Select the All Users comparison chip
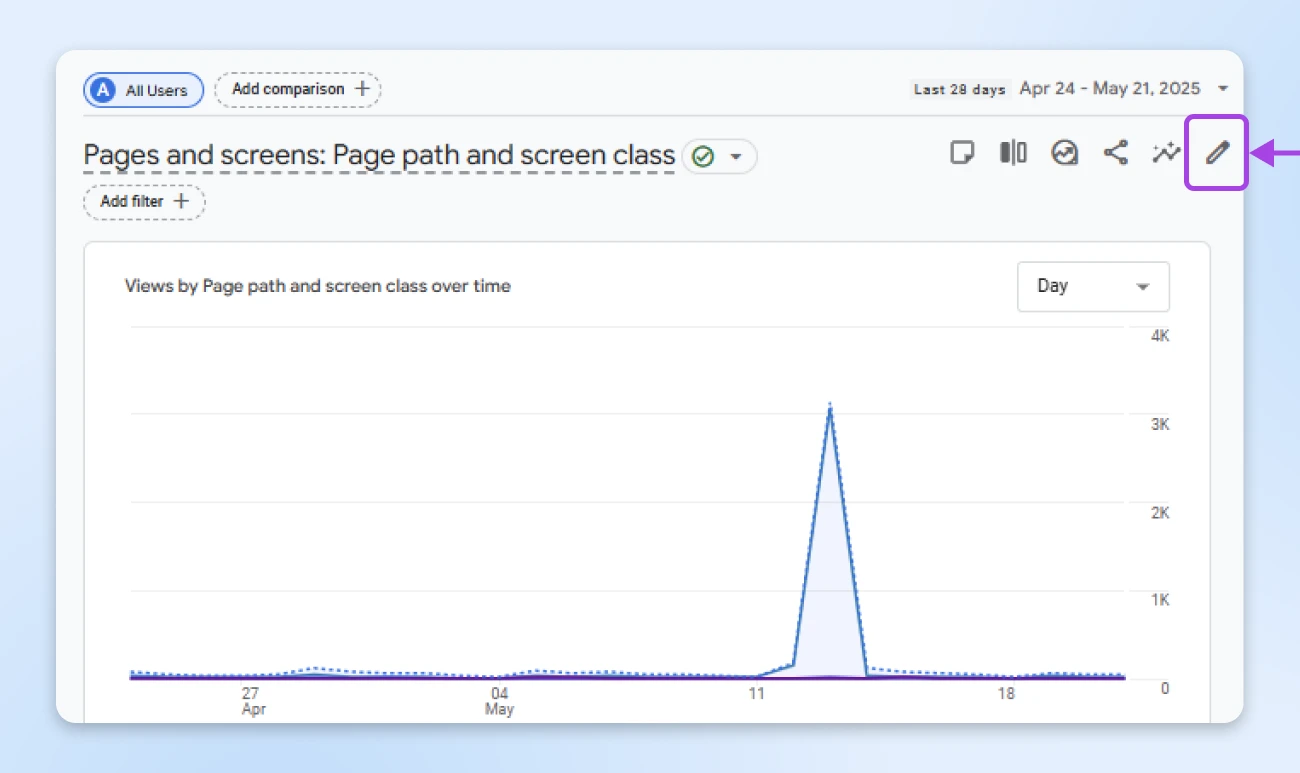This screenshot has width=1300, height=773. [x=144, y=90]
